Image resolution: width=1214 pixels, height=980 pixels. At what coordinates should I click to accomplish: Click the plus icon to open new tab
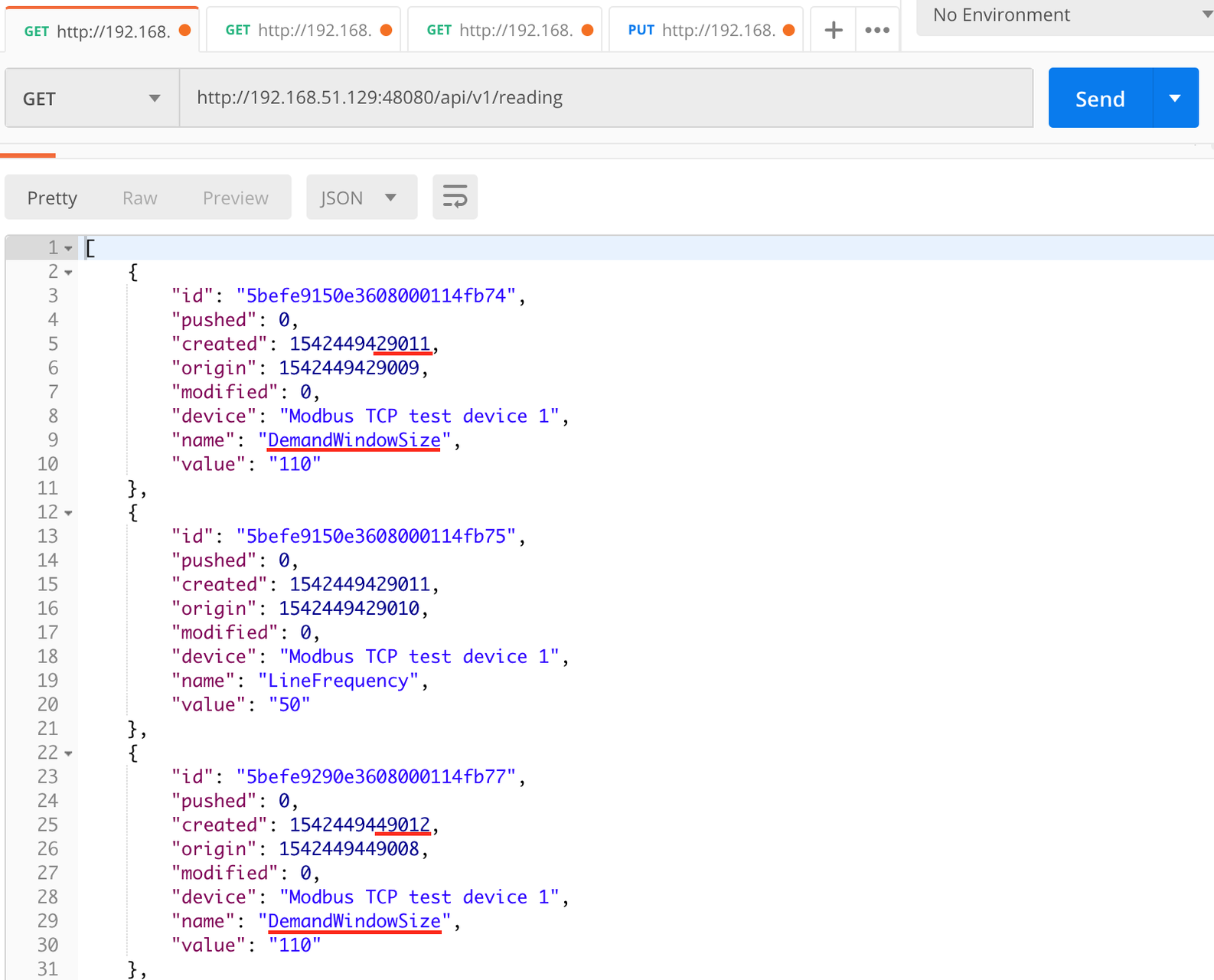(833, 30)
